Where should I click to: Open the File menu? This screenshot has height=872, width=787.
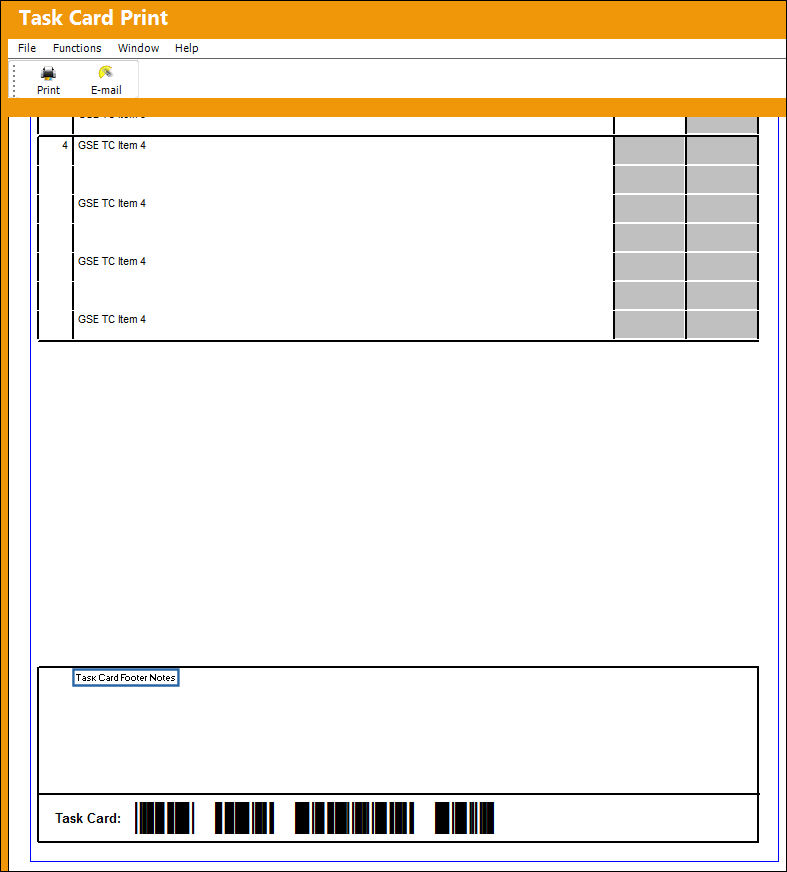(x=27, y=48)
